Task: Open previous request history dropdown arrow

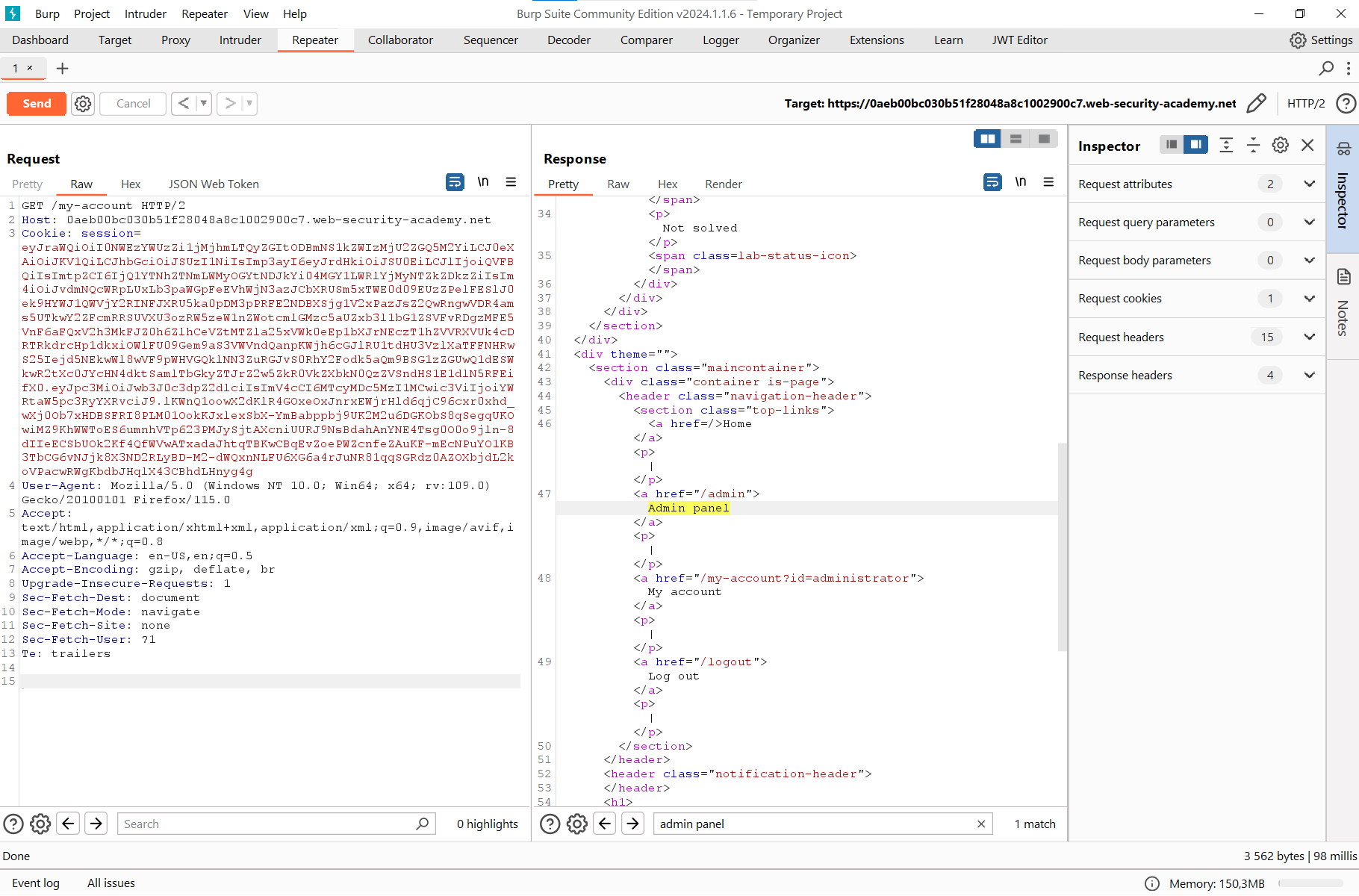Action: pos(204,104)
